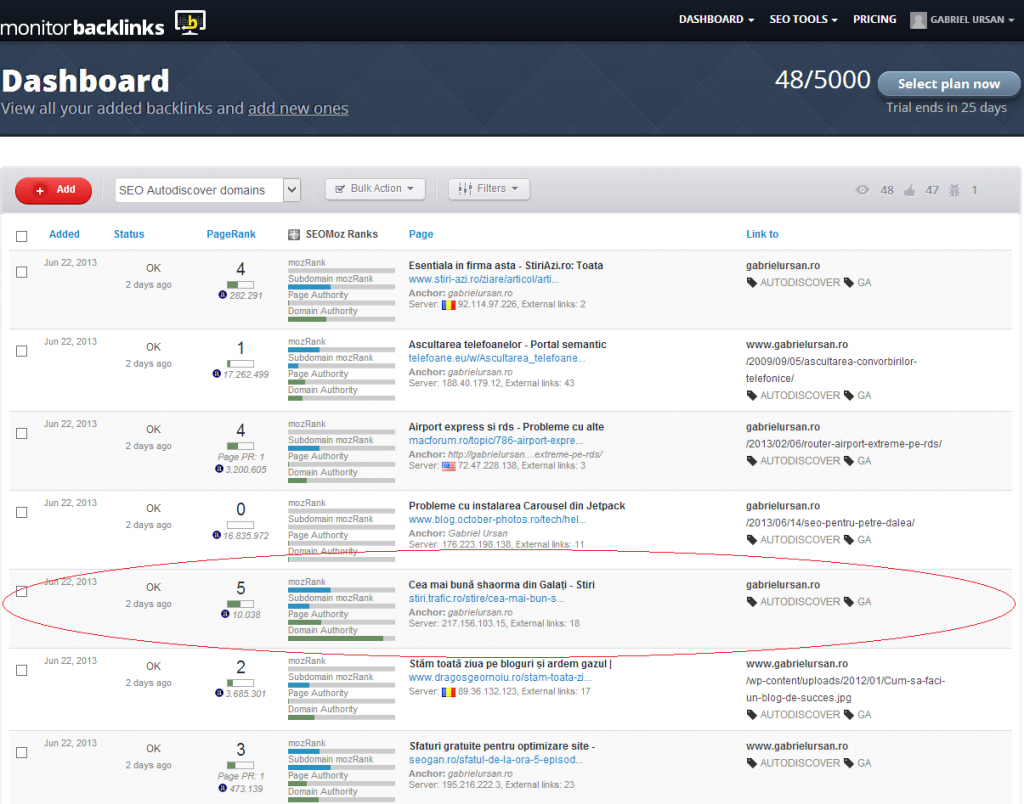Viewport: 1024px width, 804px height.
Task: Sort by the Page column
Action: tap(421, 234)
